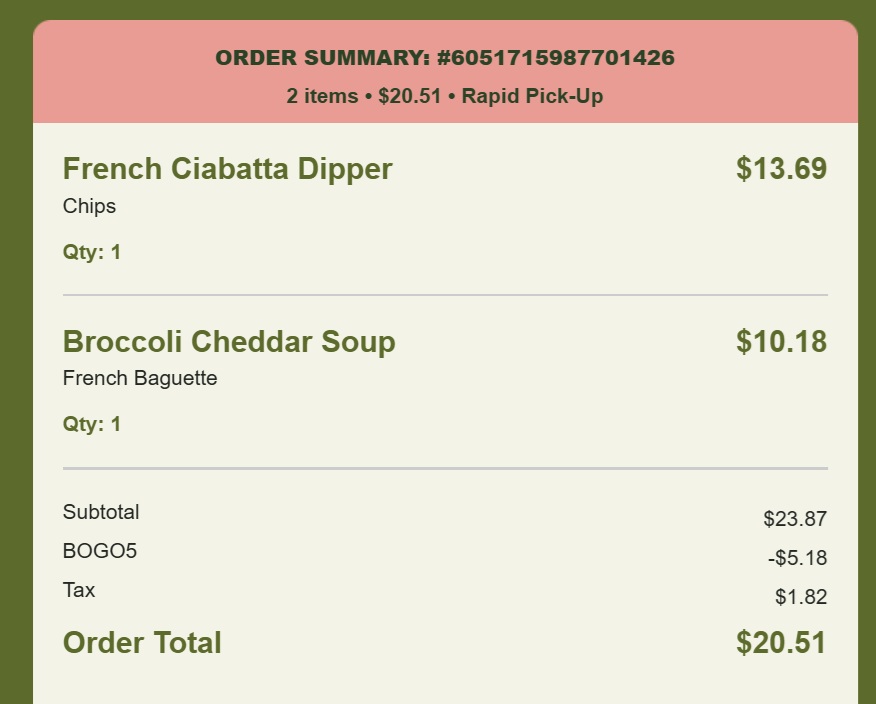
Task: Click the Order Summary number heading
Action: [445, 58]
